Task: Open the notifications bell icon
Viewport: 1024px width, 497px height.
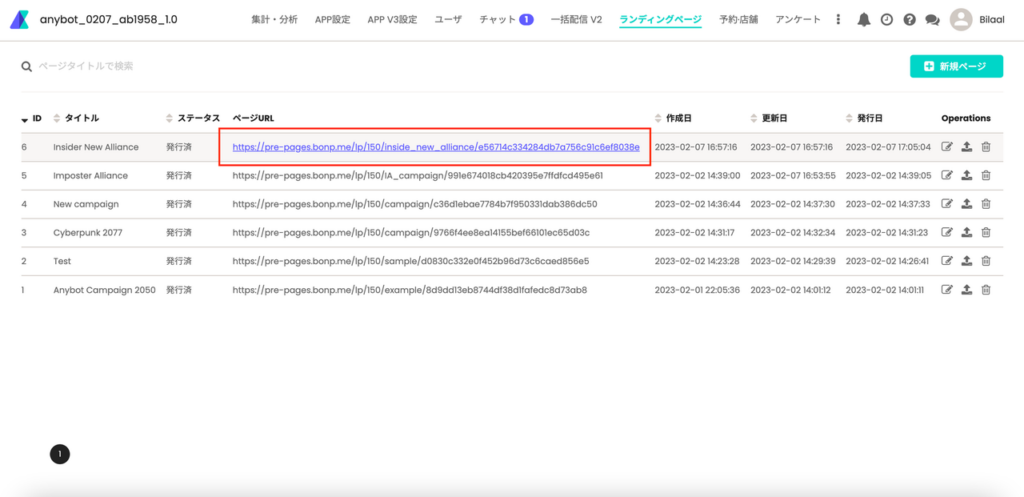Action: [x=864, y=19]
